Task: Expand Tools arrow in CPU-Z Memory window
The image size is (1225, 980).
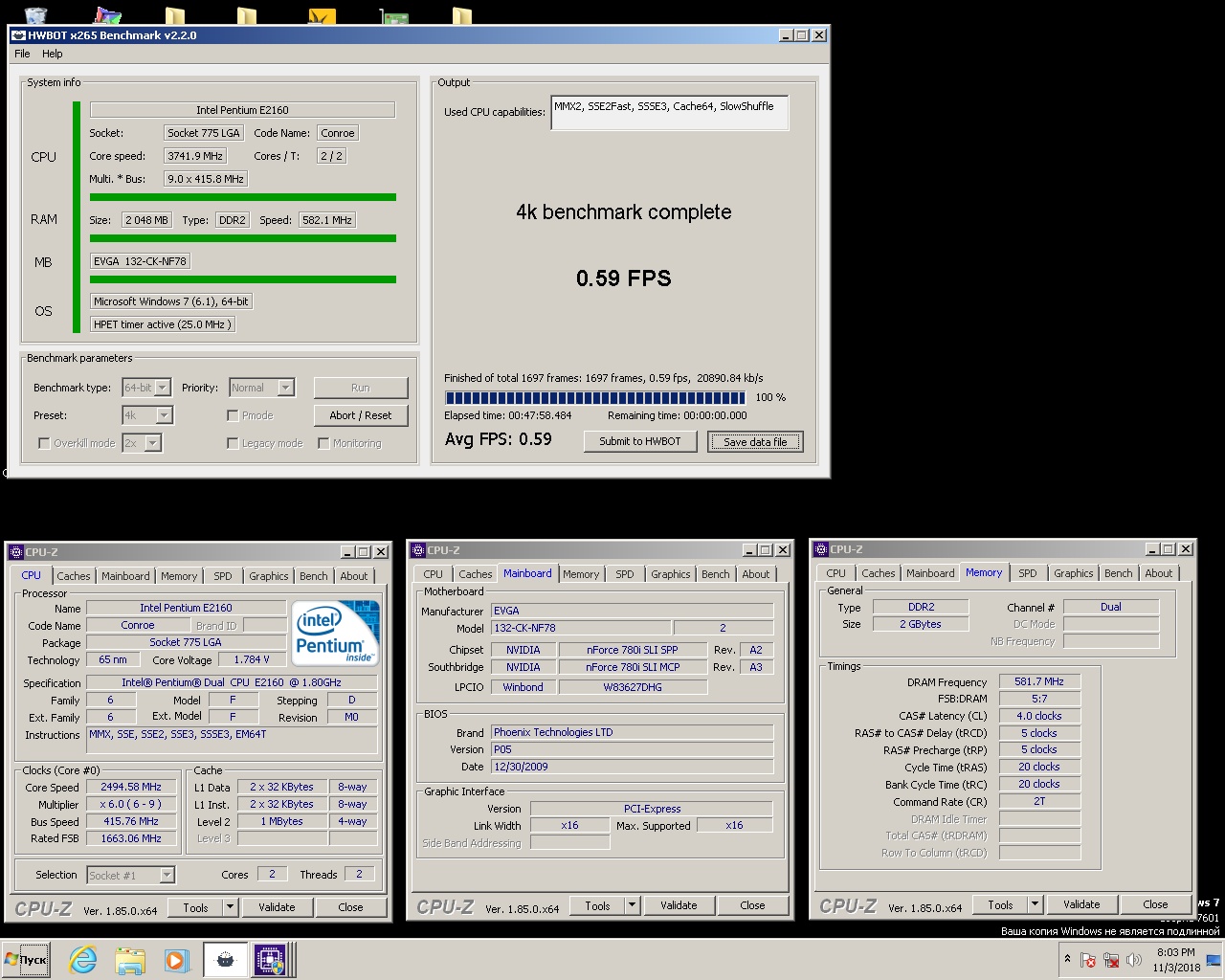Action: [x=1035, y=904]
